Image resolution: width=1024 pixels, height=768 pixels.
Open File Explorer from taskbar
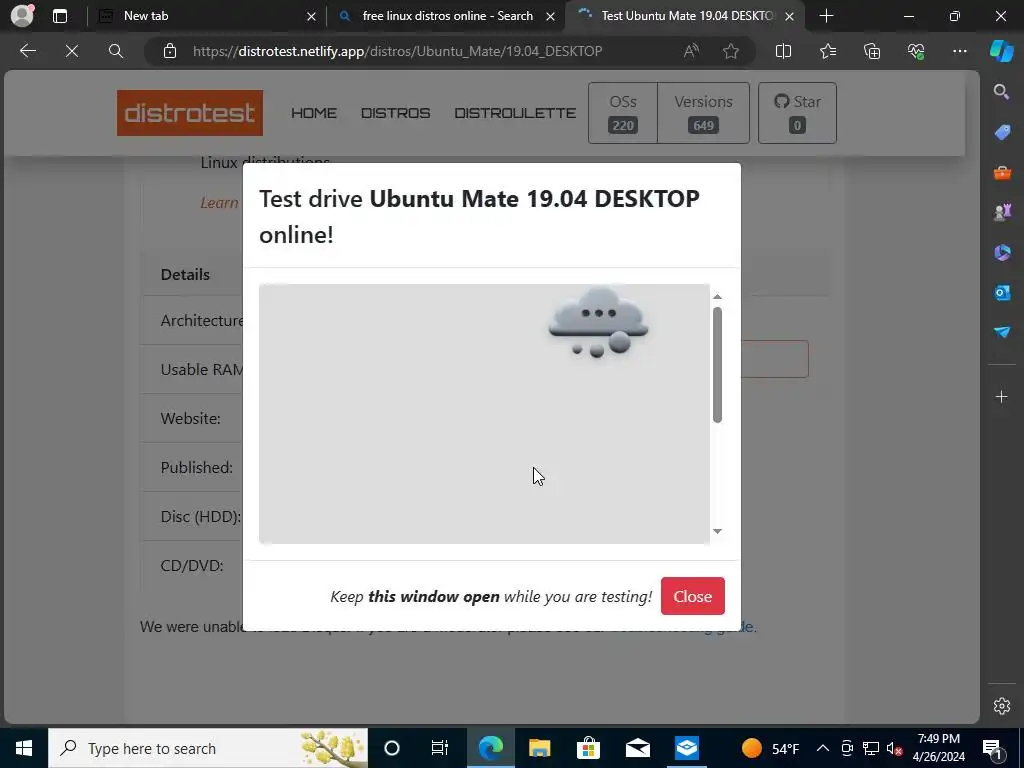[x=539, y=748]
